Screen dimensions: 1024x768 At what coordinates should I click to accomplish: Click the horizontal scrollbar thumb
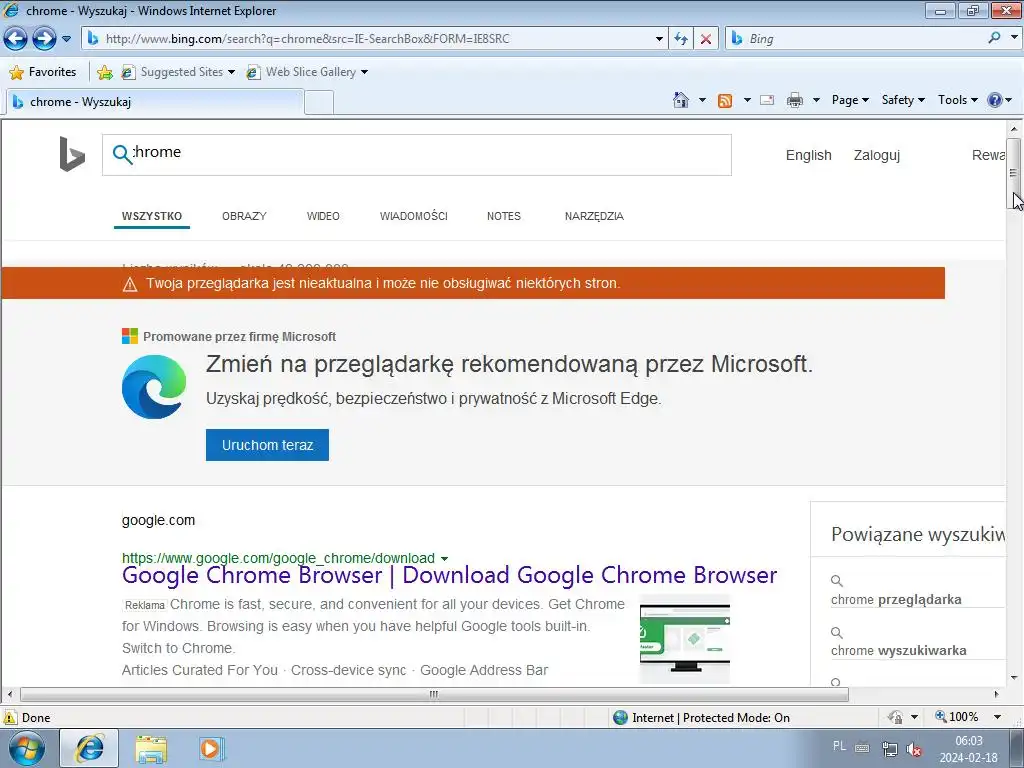(x=434, y=694)
